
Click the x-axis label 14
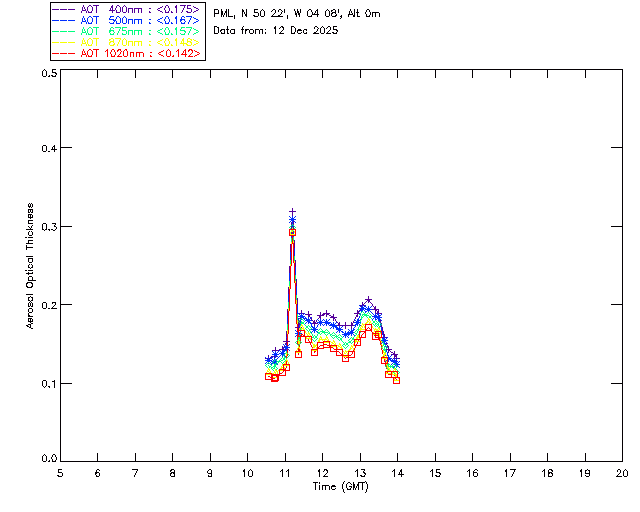[398, 473]
